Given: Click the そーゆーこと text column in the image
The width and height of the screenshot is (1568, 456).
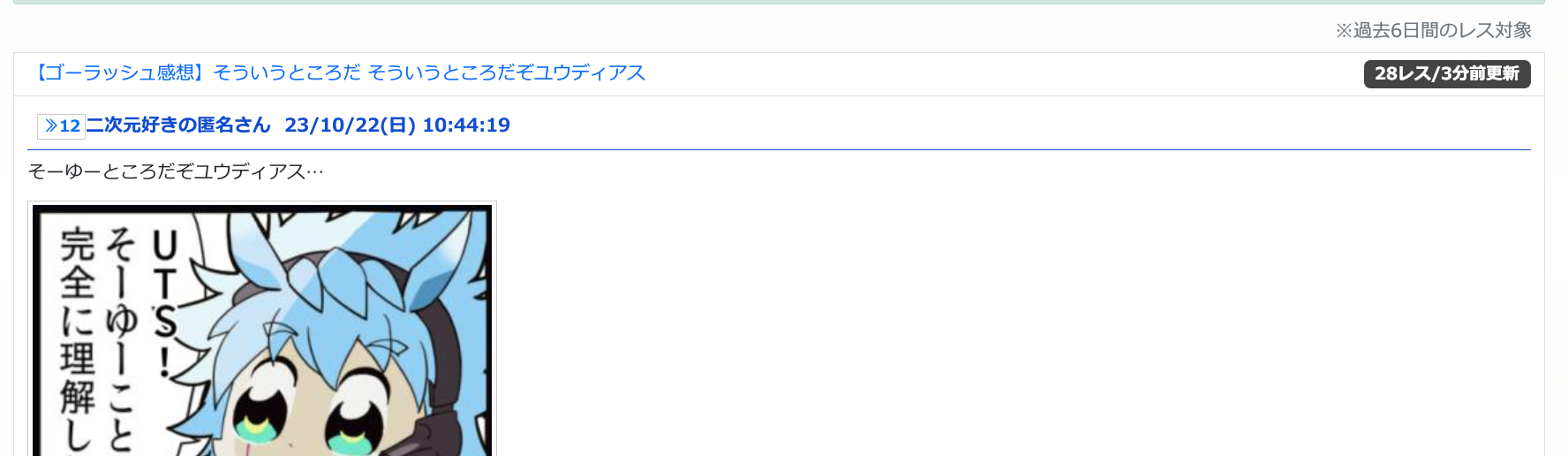Looking at the screenshot, I should [121, 336].
